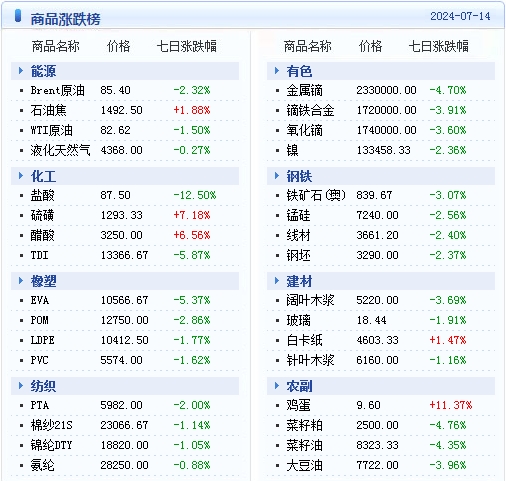Click the 鸡蛋 change value +11.37%
Viewport: 506px width, 481px height.
(x=451, y=405)
